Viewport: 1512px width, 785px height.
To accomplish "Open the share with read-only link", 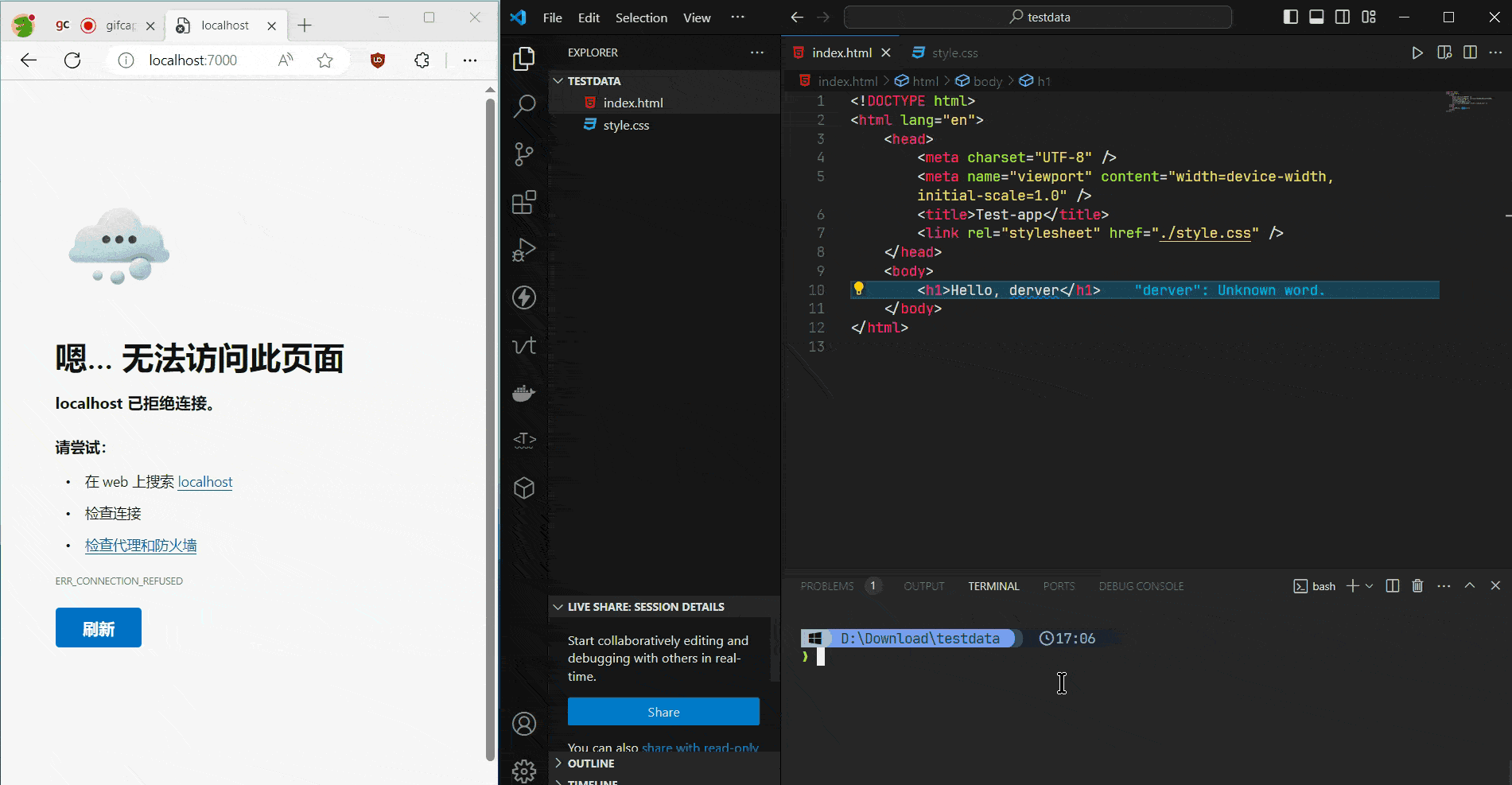I will pos(700,748).
